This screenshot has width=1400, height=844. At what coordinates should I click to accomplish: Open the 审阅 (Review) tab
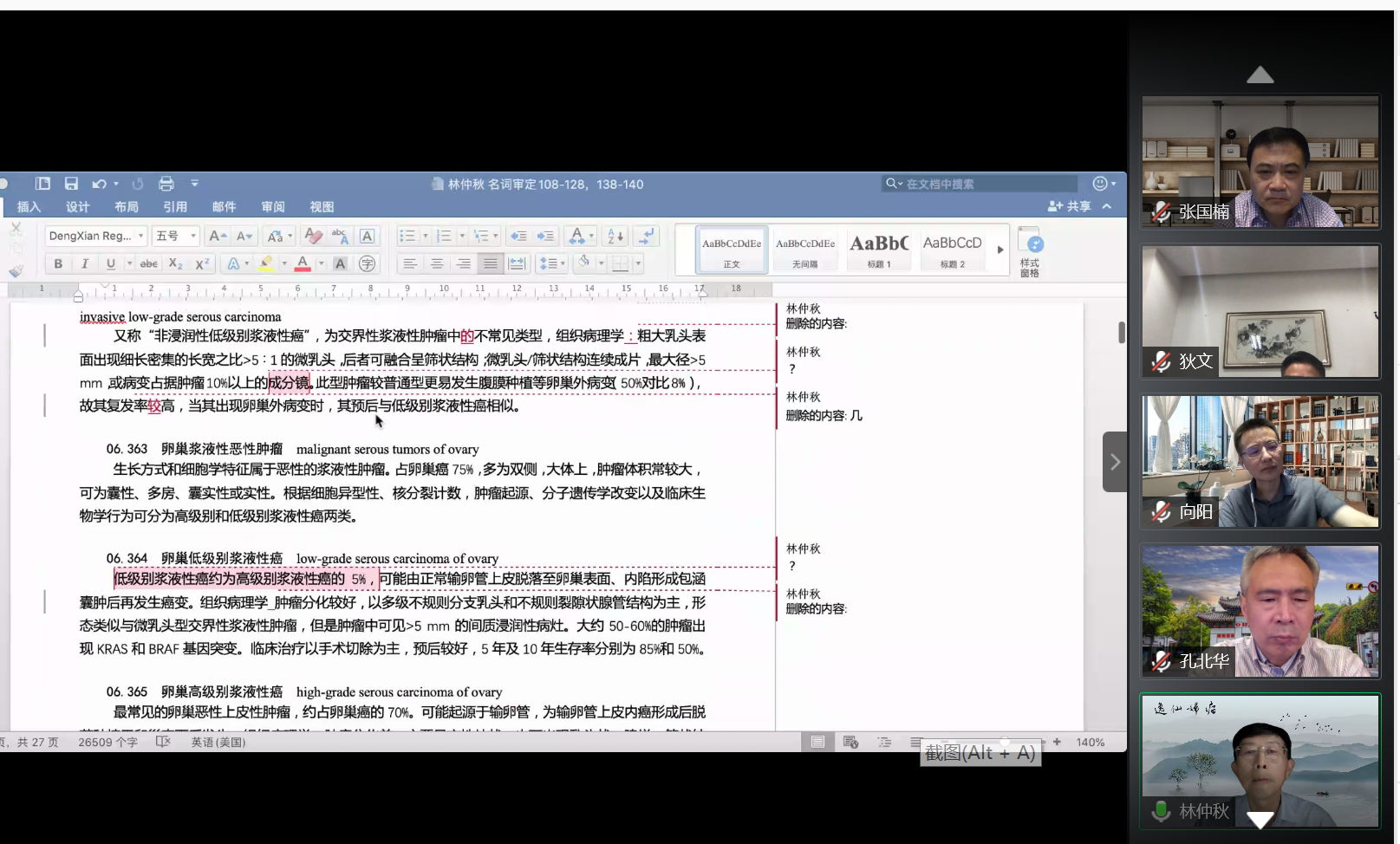(x=273, y=207)
